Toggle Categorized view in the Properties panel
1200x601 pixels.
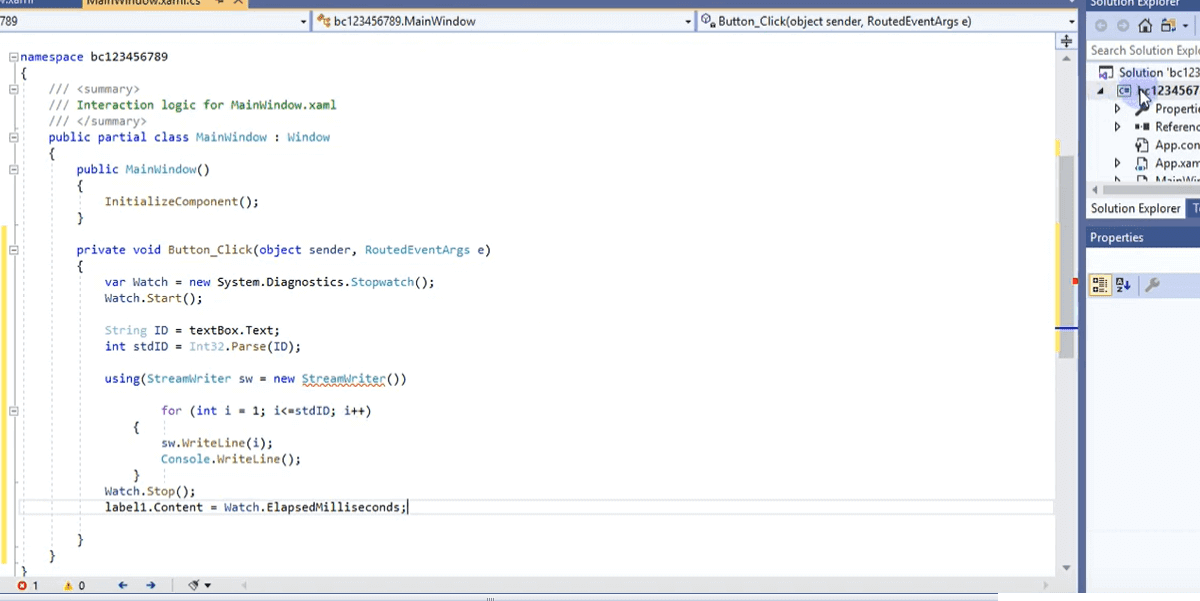[x=1100, y=282]
